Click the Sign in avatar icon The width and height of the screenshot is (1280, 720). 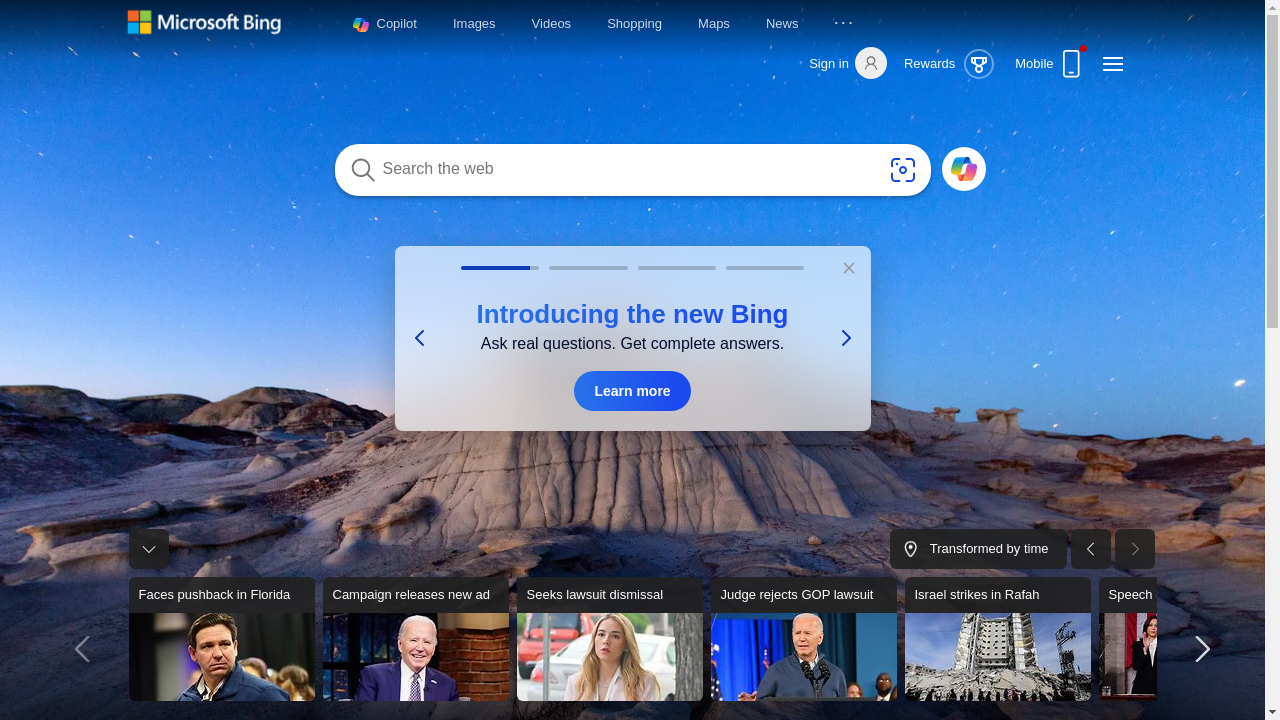point(870,64)
